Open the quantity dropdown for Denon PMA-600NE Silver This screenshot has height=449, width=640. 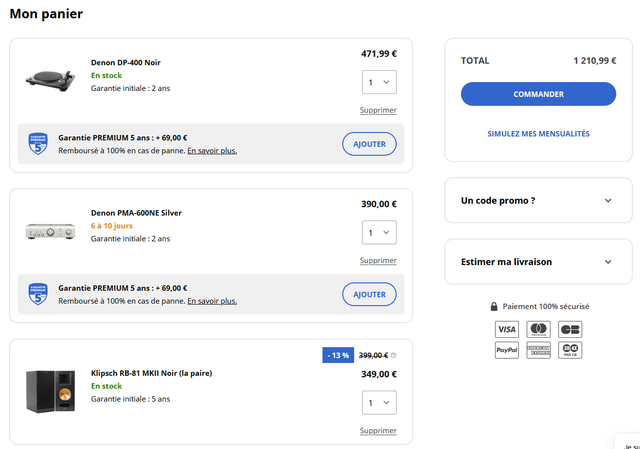(379, 233)
